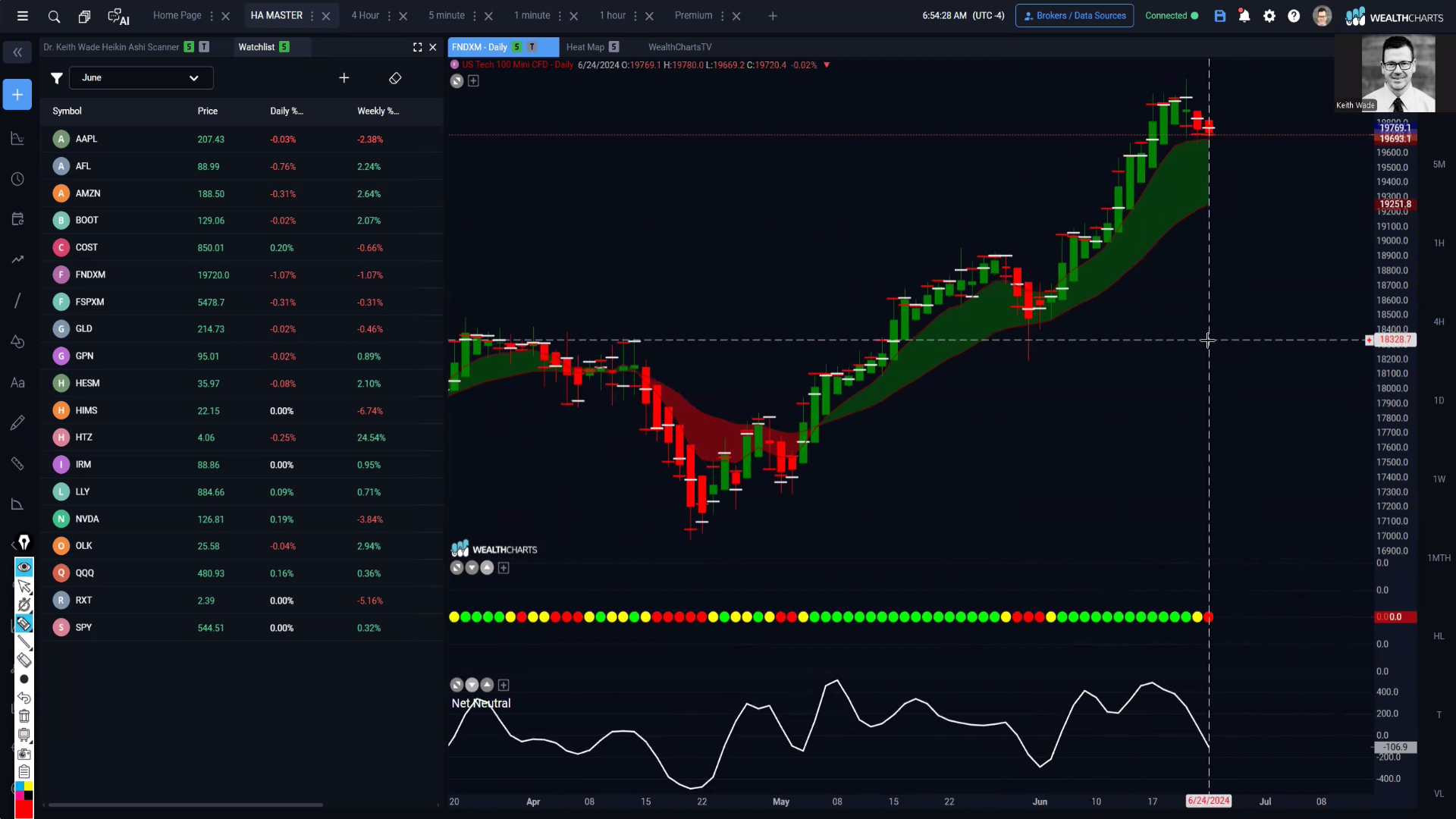Open the June watchlist dropdown
Viewport: 1456px width, 819px height.
(141, 78)
